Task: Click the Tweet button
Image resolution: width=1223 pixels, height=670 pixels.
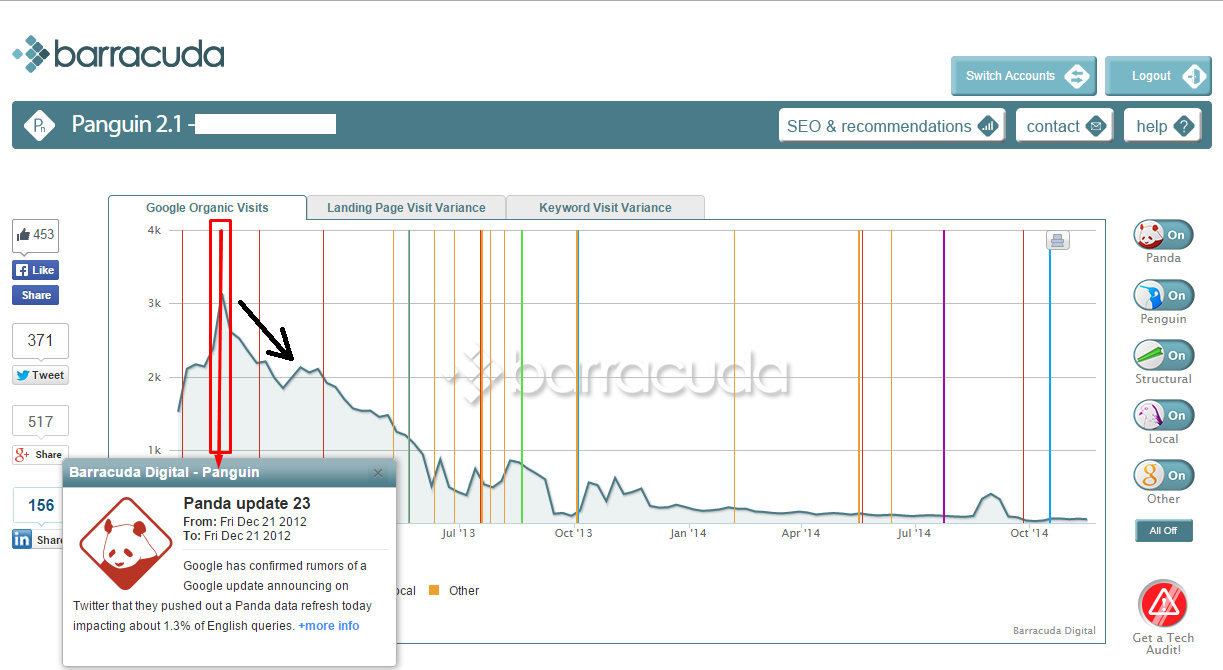Action: (x=40, y=376)
